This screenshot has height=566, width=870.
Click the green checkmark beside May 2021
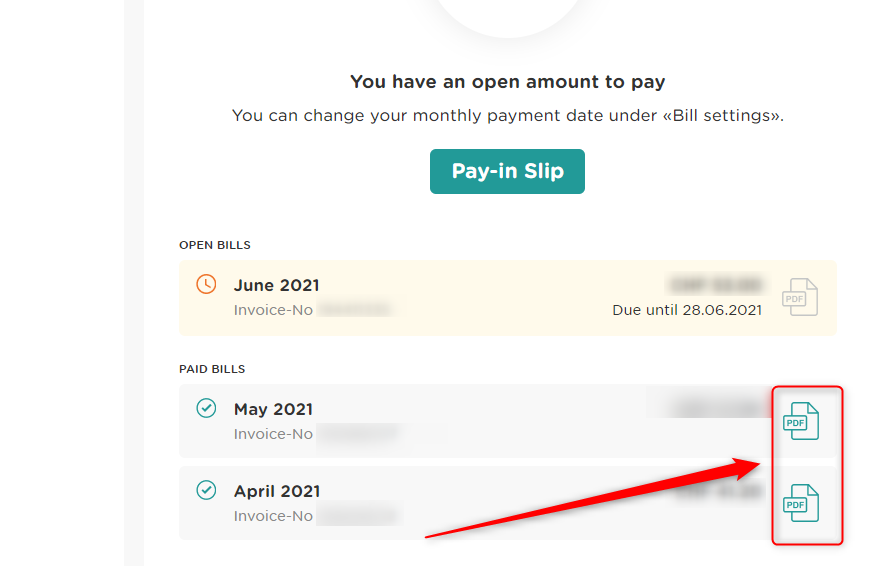click(x=206, y=408)
